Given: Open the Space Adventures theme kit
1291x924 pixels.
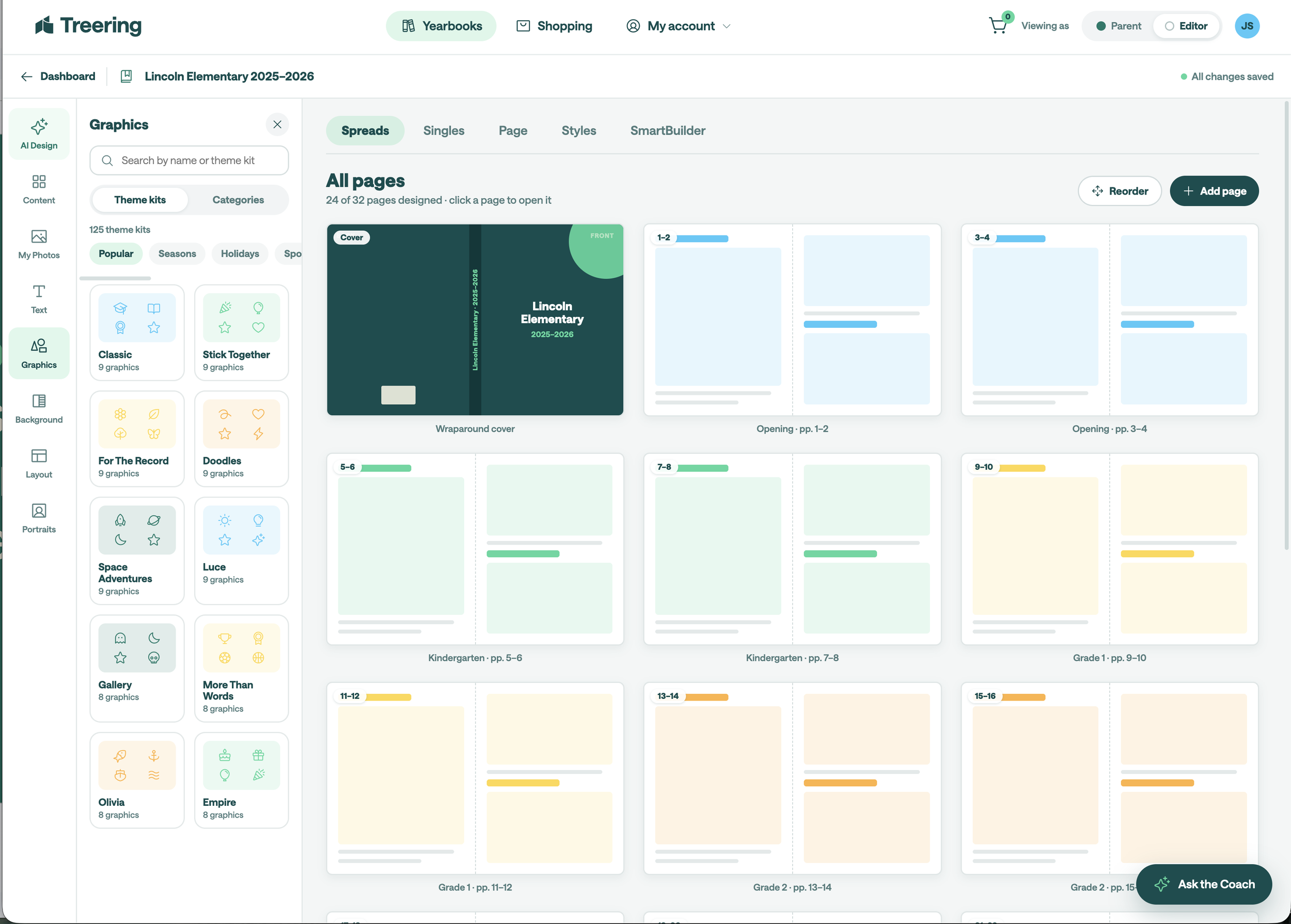Looking at the screenshot, I should pos(137,551).
